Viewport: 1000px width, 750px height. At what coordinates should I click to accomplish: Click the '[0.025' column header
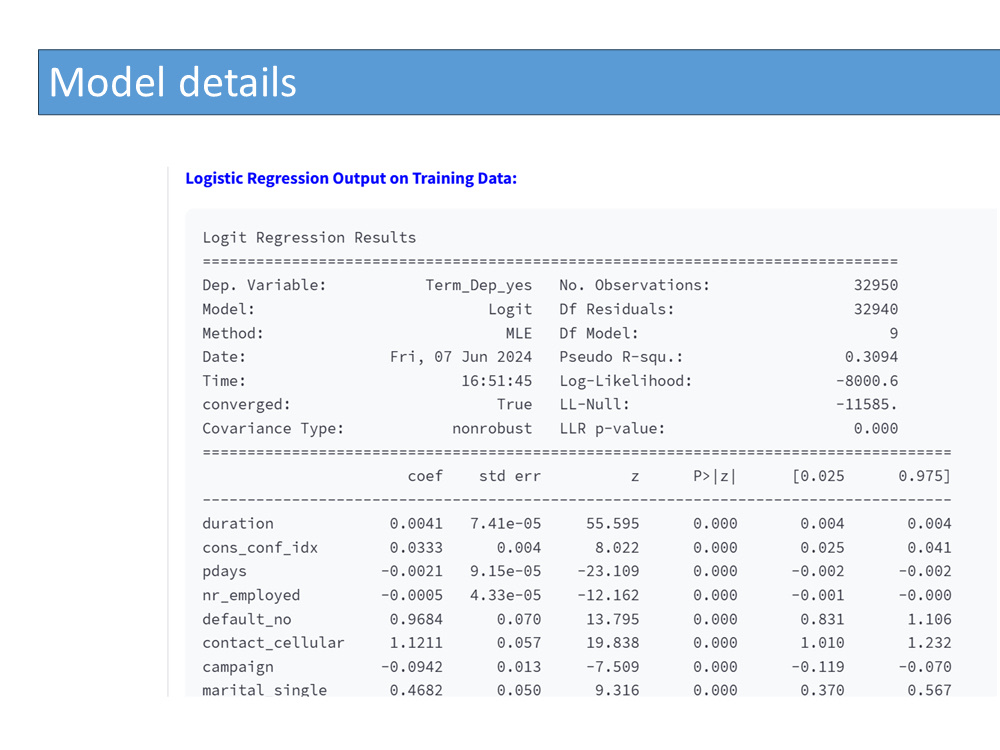[x=818, y=476]
